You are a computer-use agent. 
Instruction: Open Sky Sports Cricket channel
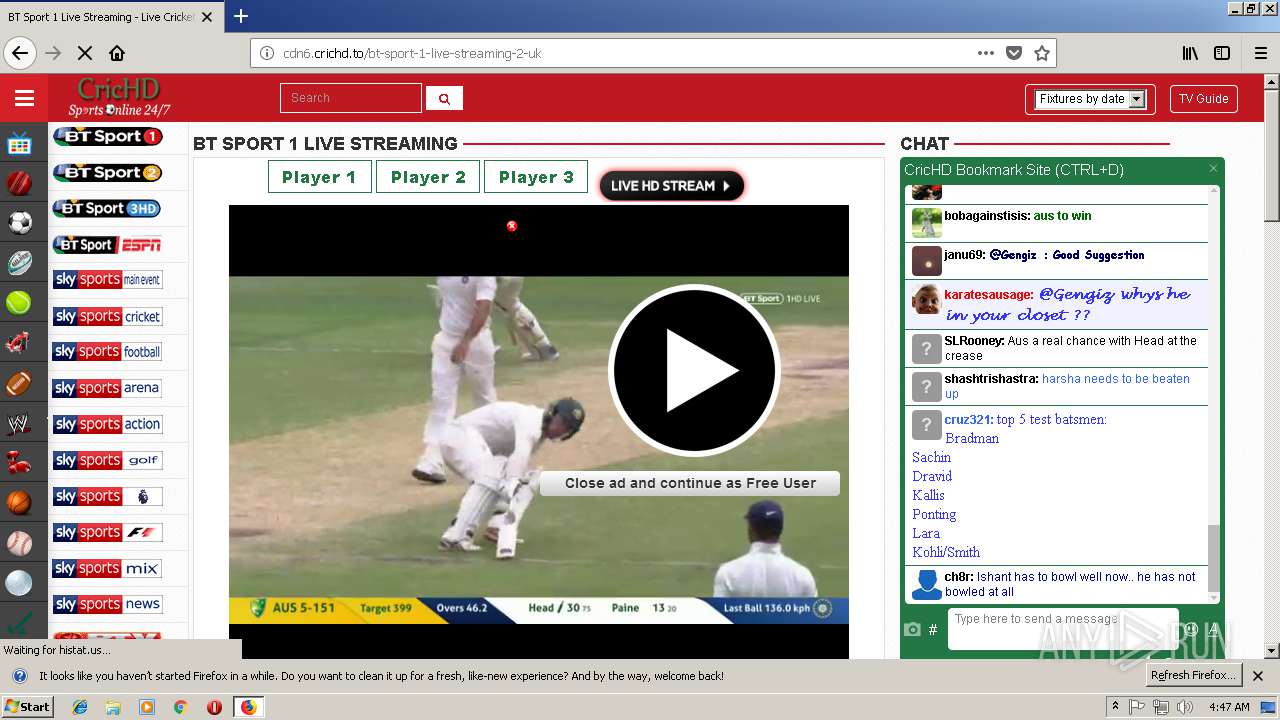point(107,316)
